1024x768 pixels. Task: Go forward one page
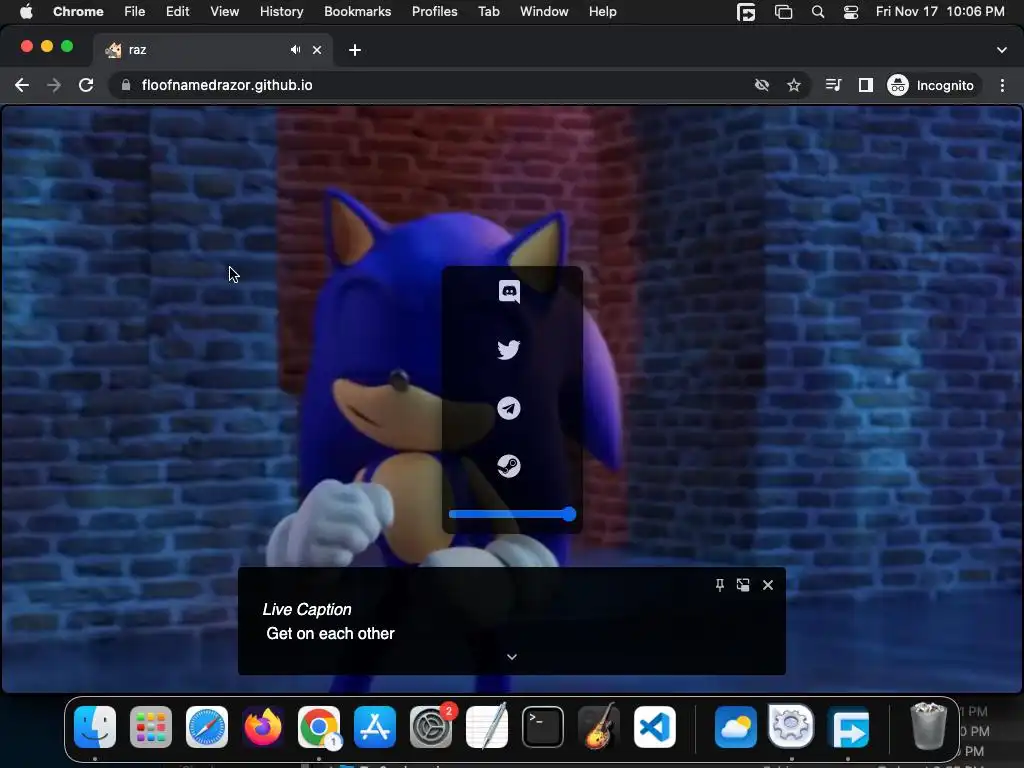54,86
